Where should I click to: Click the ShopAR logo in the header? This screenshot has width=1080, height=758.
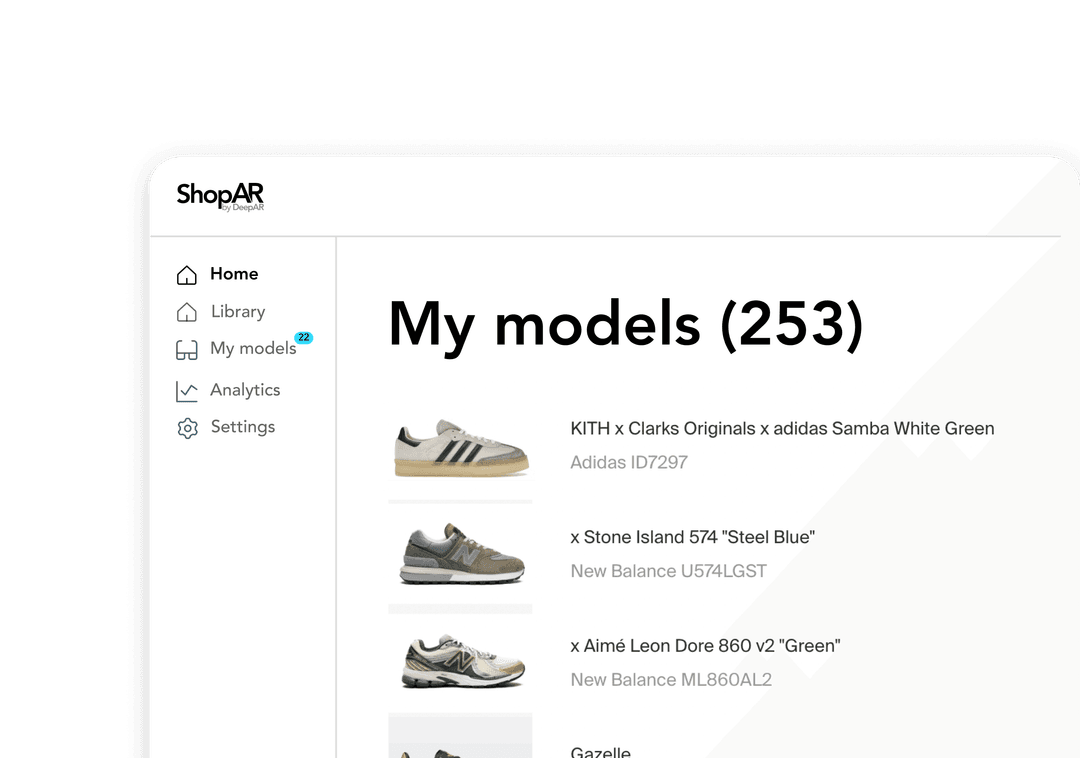pyautogui.click(x=220, y=196)
